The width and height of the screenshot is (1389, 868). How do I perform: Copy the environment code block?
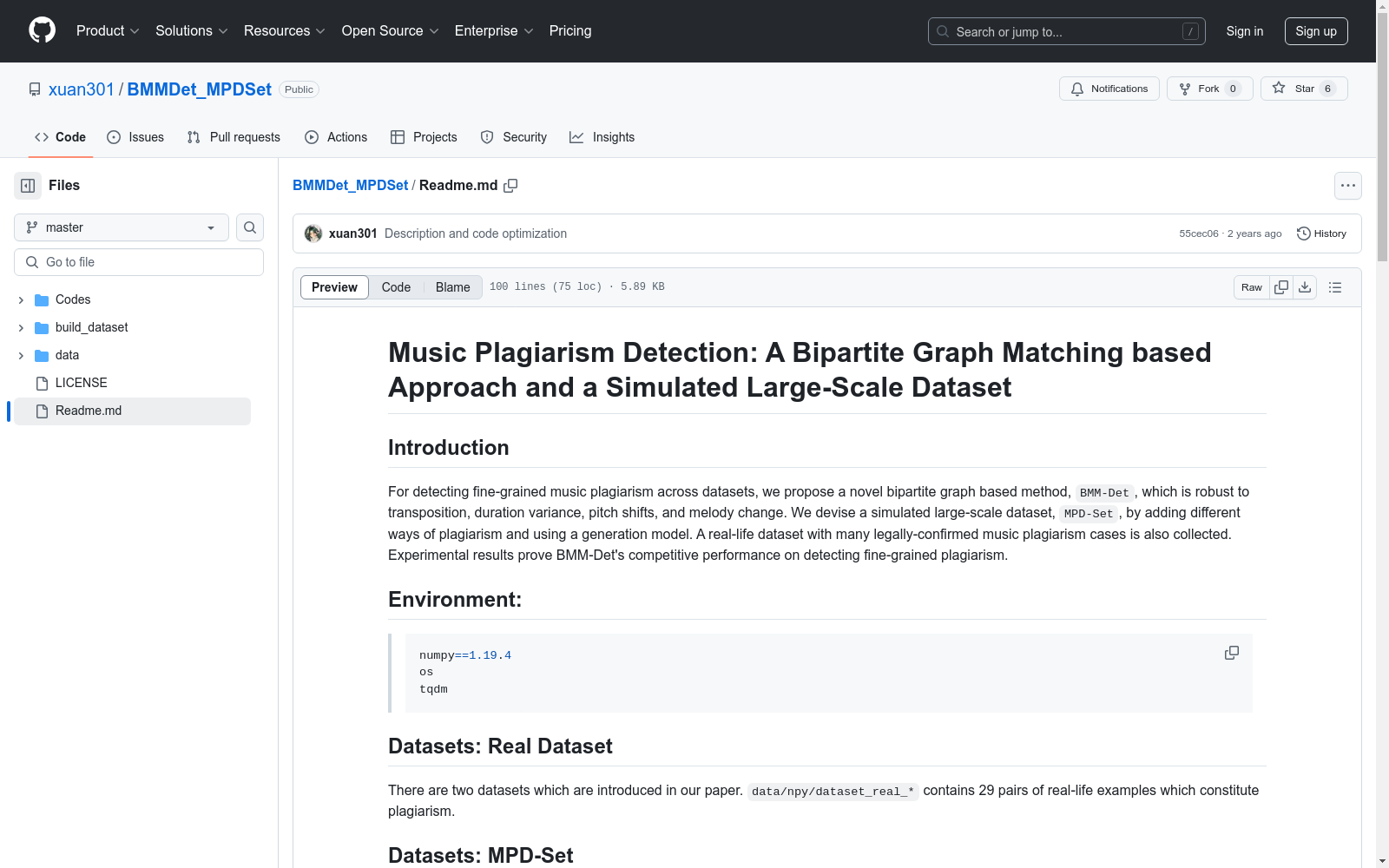pos(1231,653)
